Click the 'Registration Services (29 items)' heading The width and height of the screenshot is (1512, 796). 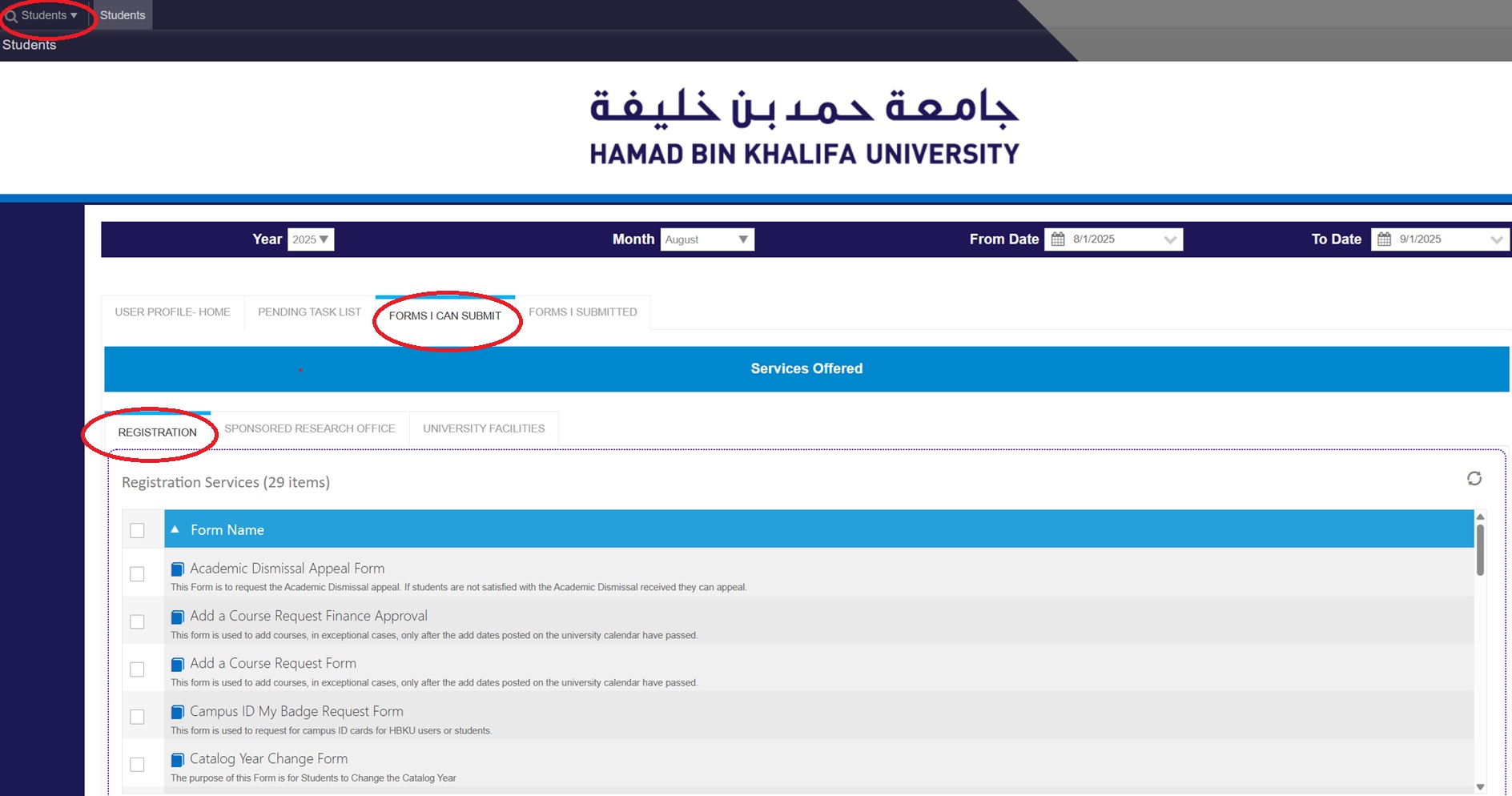[226, 482]
